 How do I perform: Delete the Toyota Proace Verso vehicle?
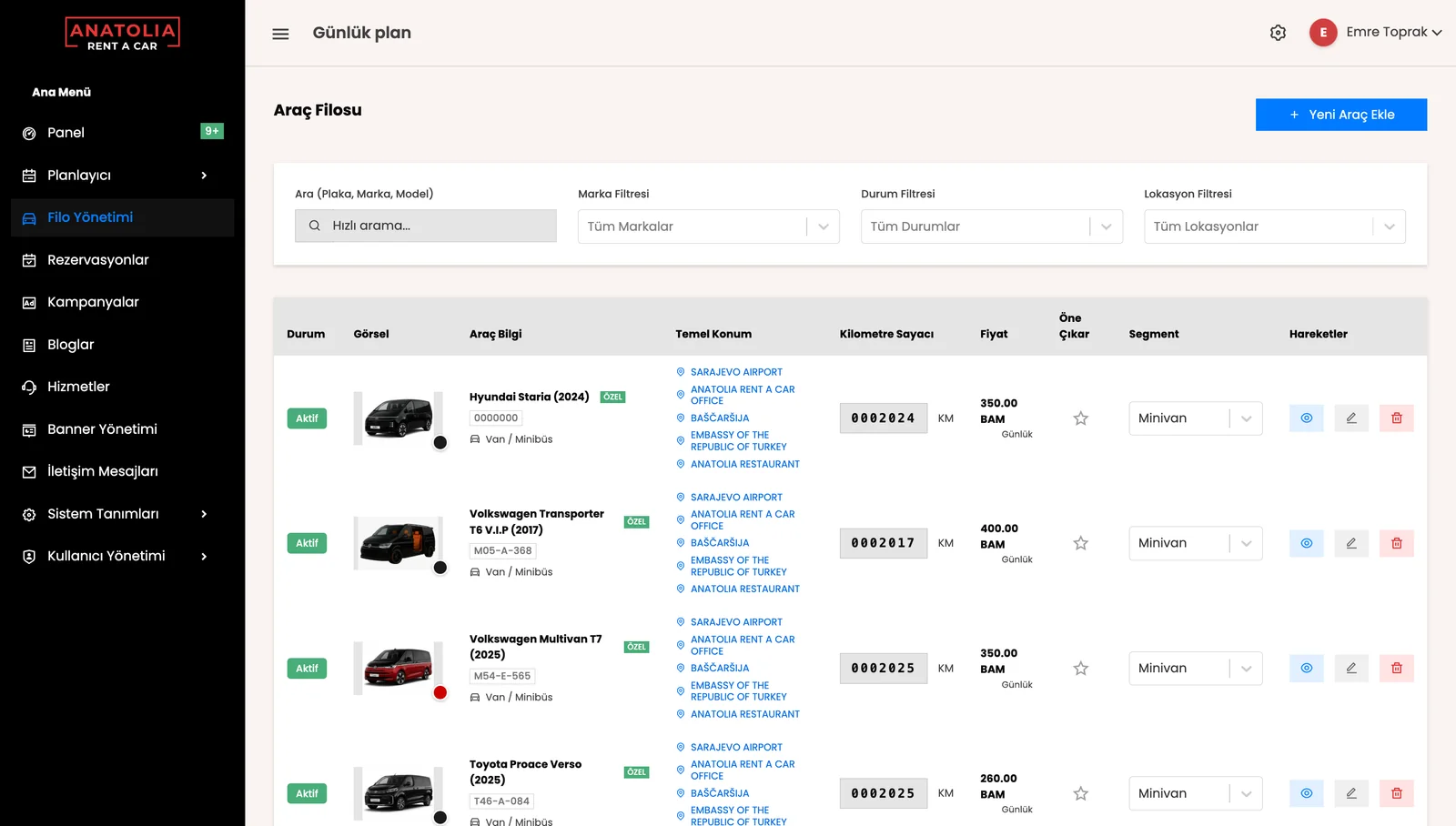(1397, 793)
